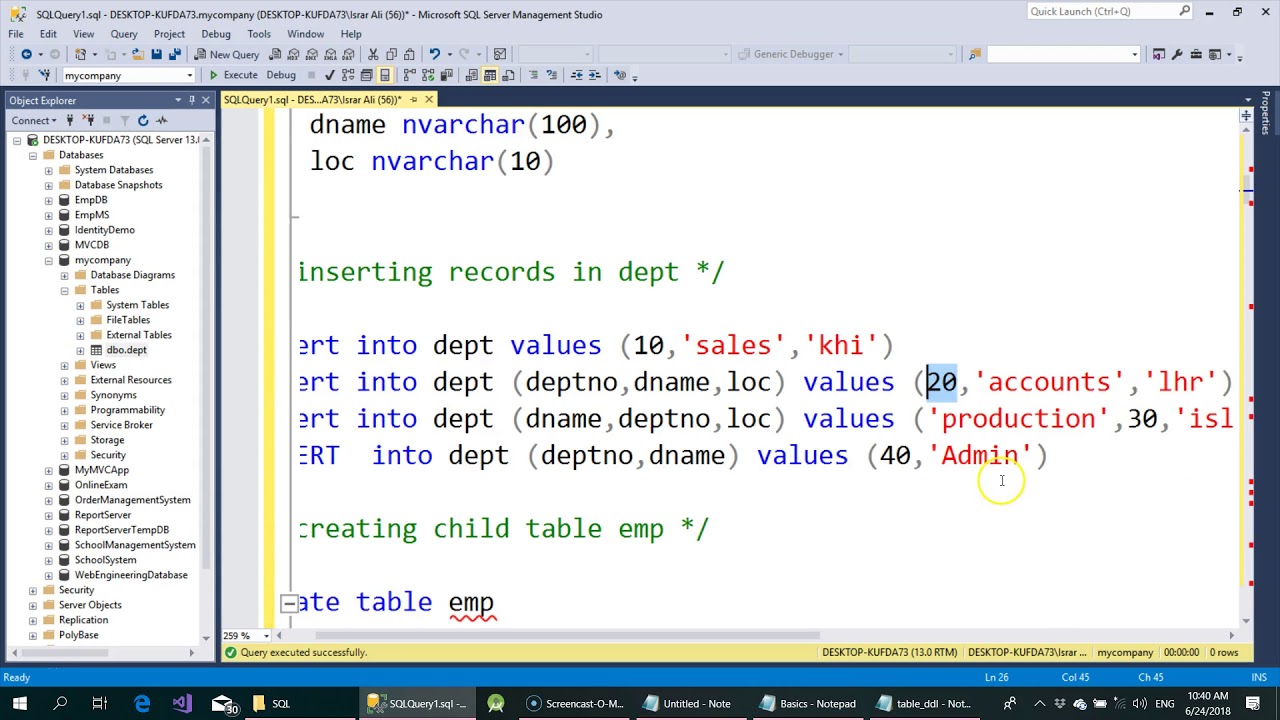Click the Undo arrow icon

click(434, 54)
